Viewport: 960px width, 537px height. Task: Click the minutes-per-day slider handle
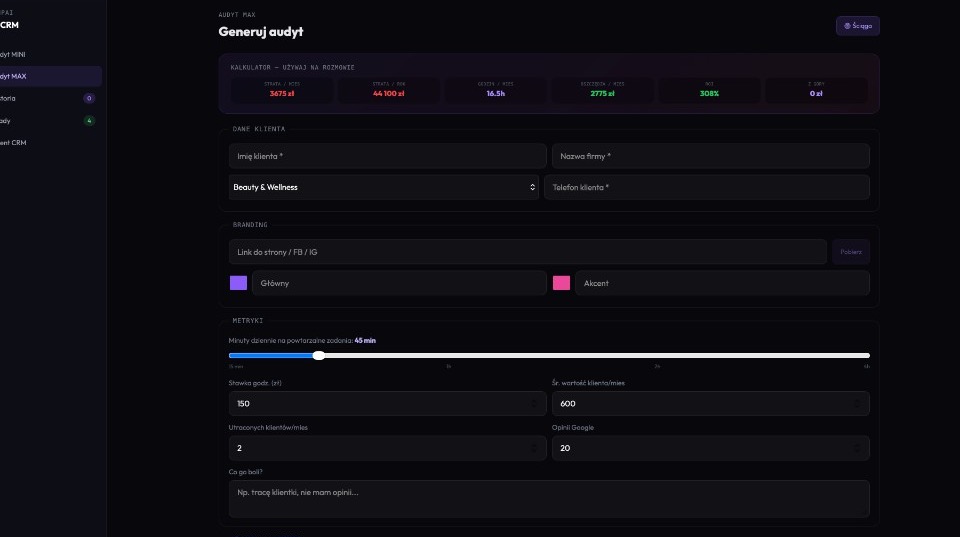coord(318,356)
